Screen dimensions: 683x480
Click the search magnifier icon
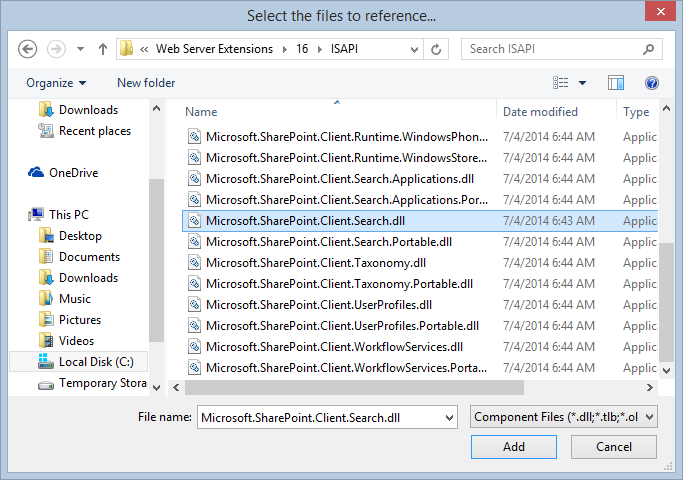pyautogui.click(x=649, y=49)
